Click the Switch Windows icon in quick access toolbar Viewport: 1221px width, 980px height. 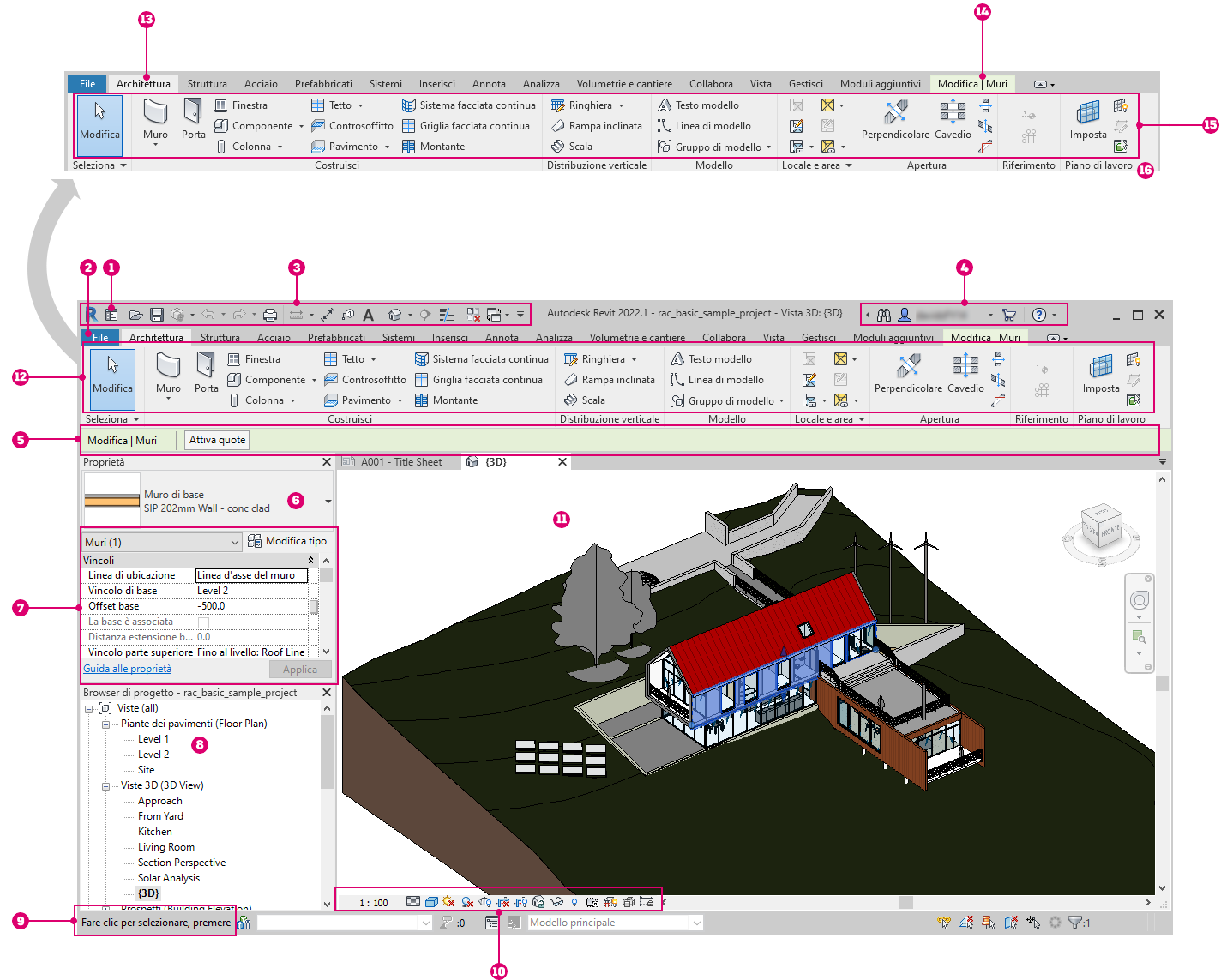[x=494, y=315]
